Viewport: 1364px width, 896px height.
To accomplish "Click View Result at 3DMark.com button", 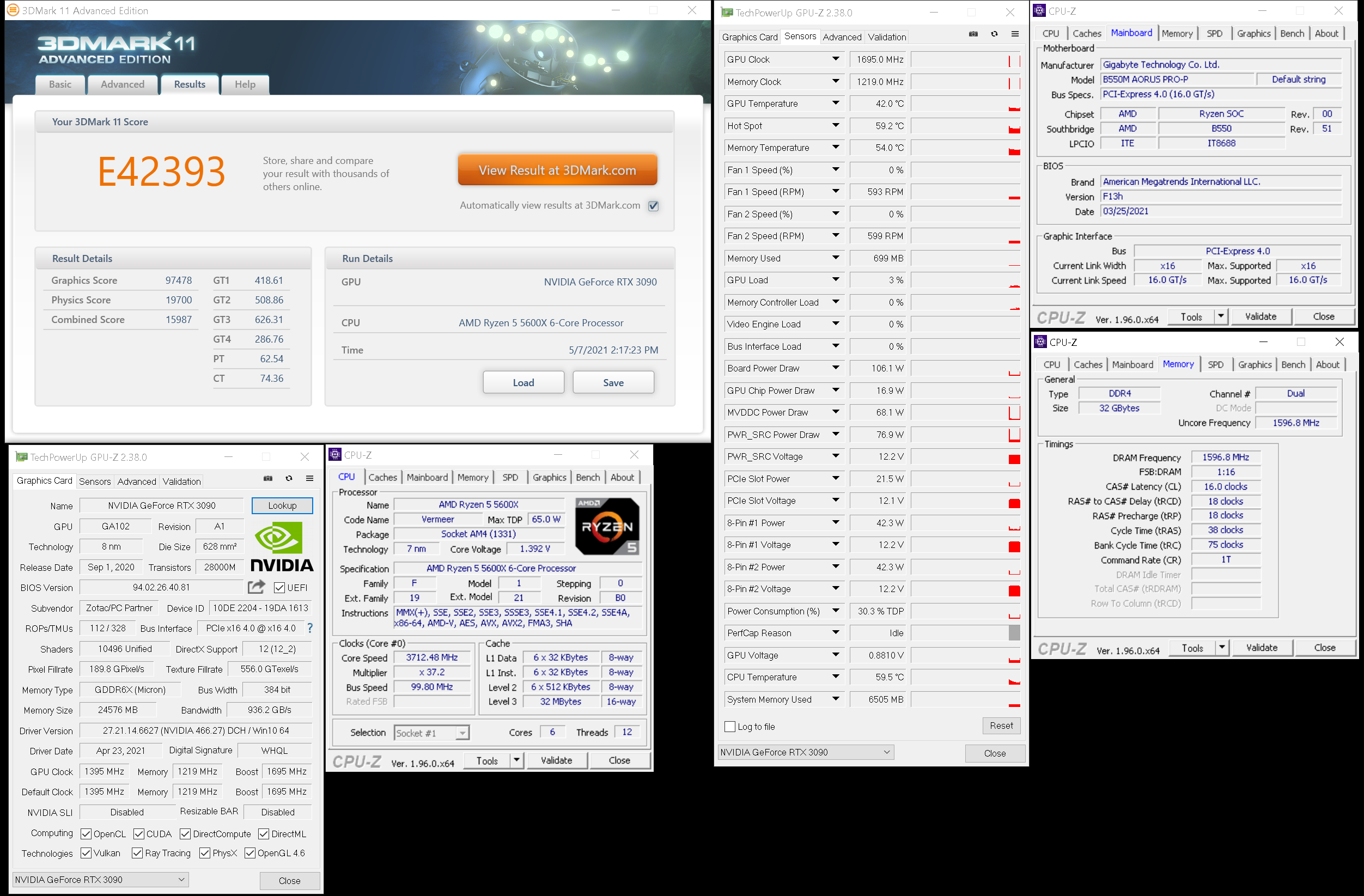I will pos(557,170).
